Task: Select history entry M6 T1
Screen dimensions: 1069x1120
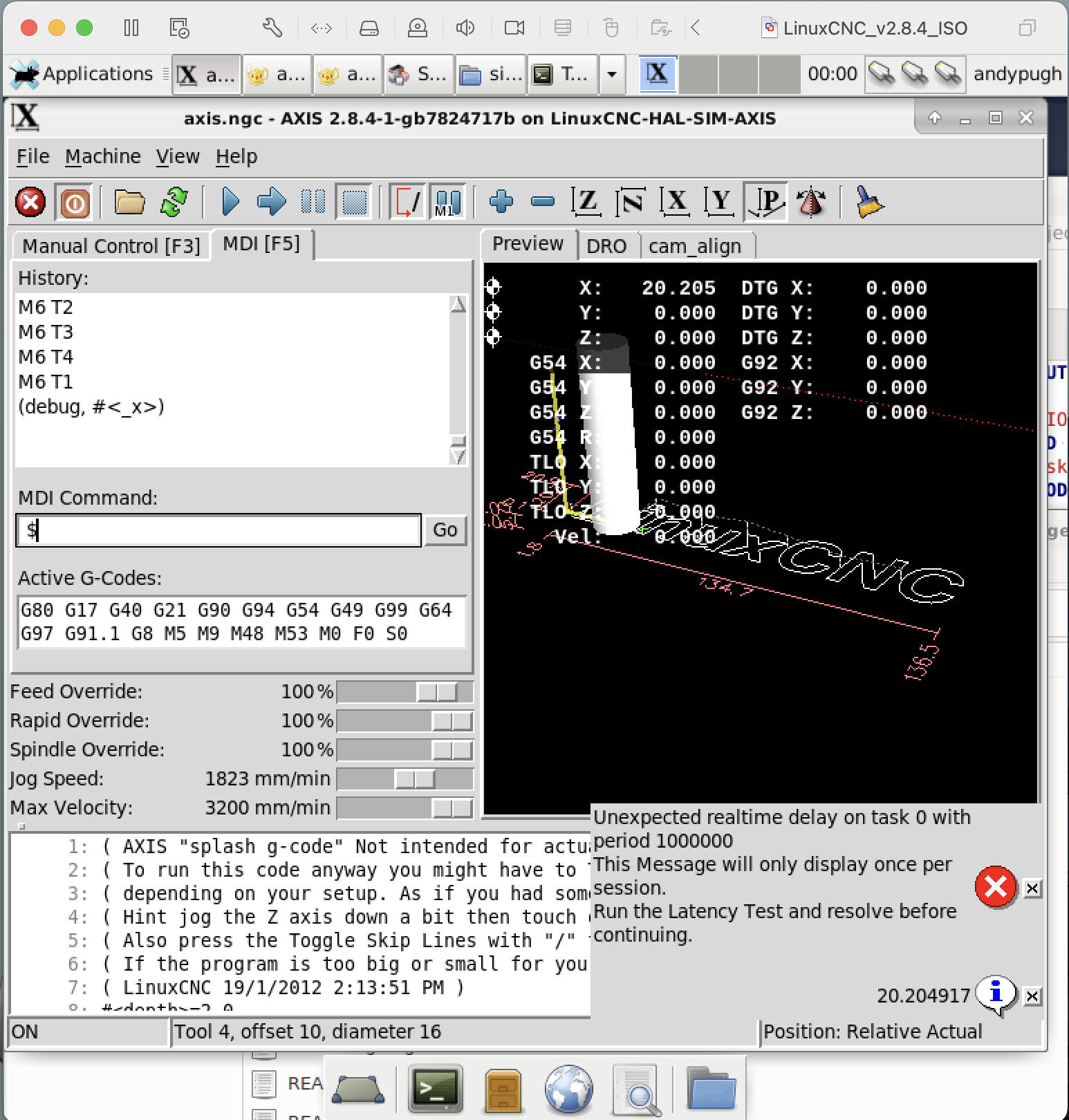Action: [x=46, y=382]
